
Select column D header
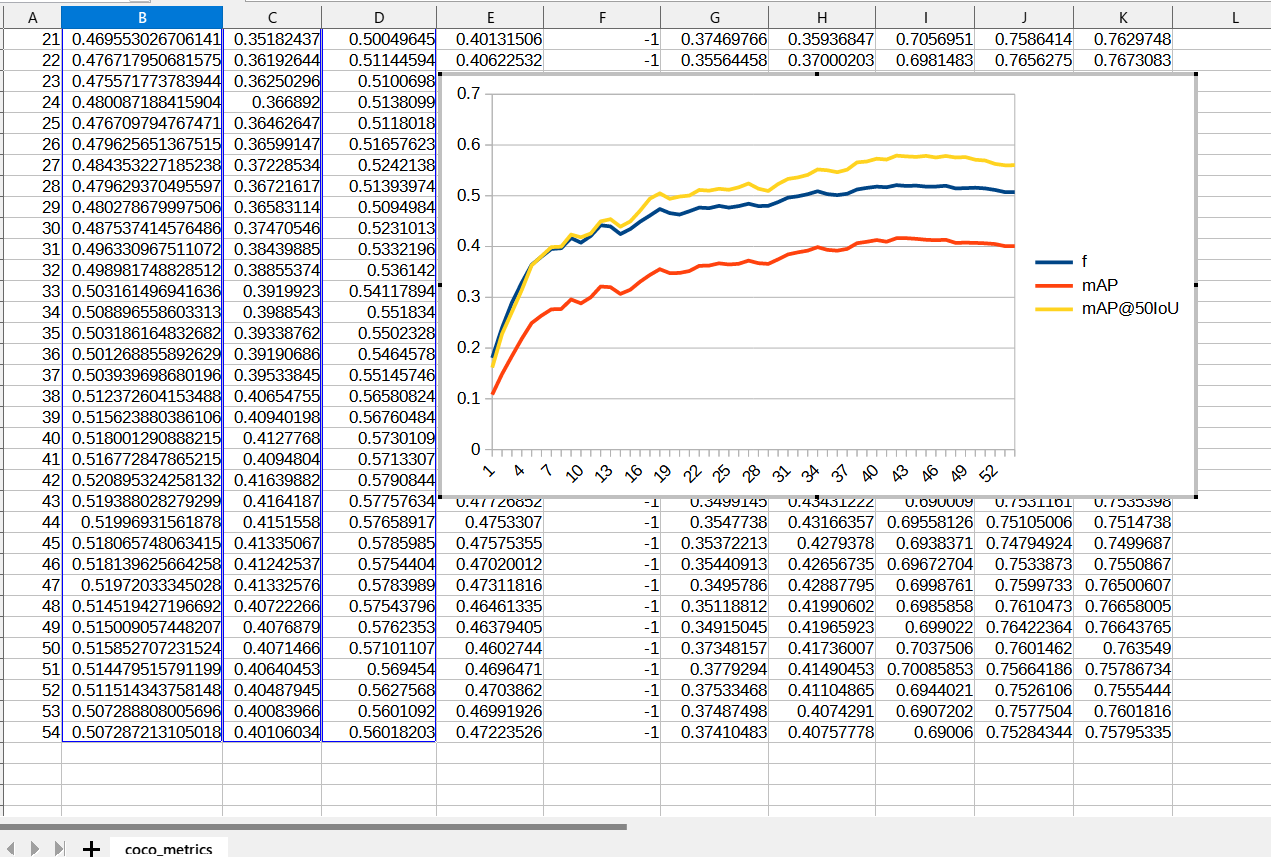379,17
